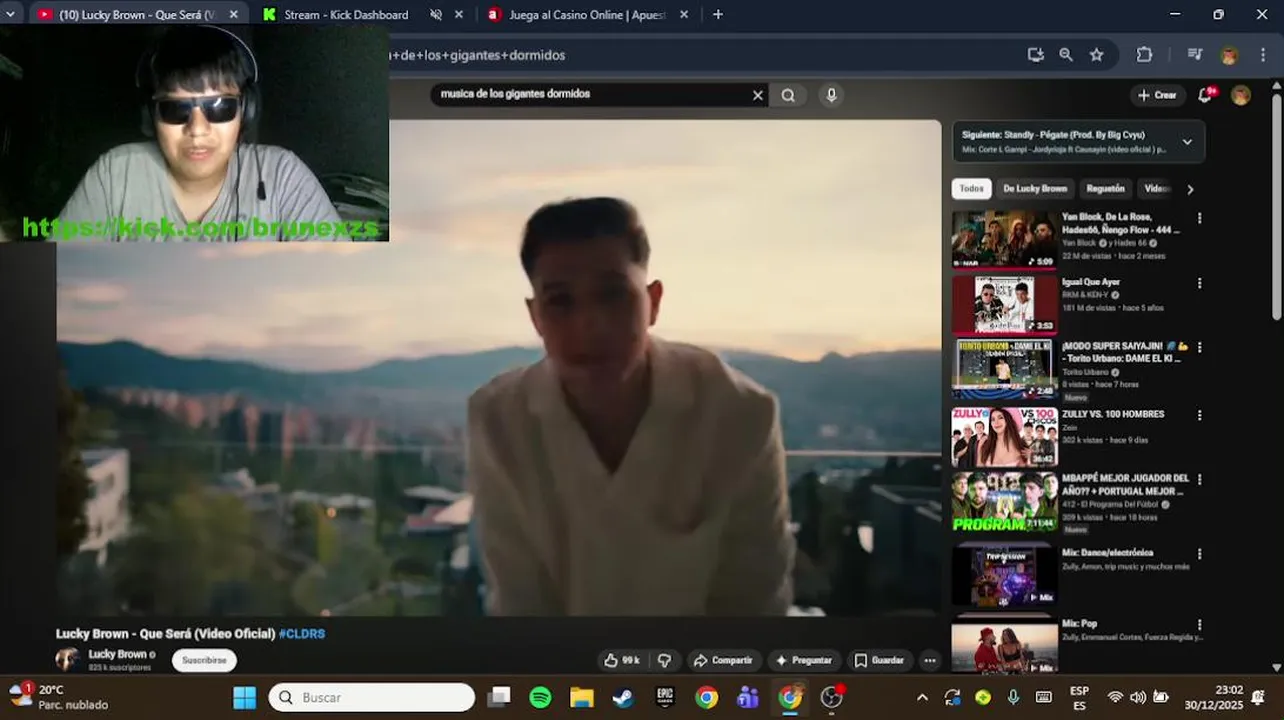Open YouTube notifications bell
Screen dimensions: 1284x720
click(1205, 95)
